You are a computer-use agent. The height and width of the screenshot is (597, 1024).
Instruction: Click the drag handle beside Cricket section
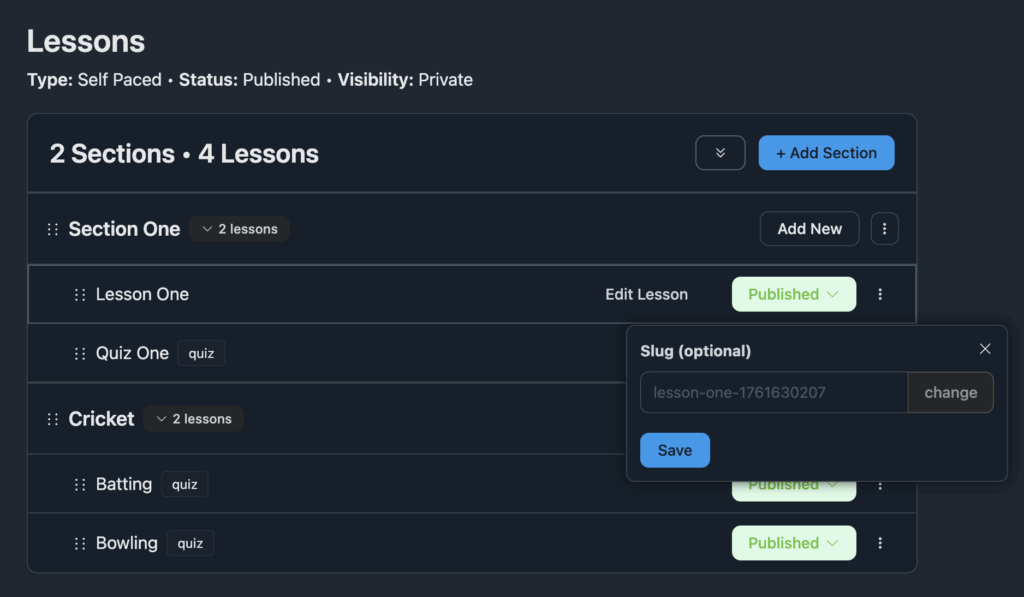52,418
